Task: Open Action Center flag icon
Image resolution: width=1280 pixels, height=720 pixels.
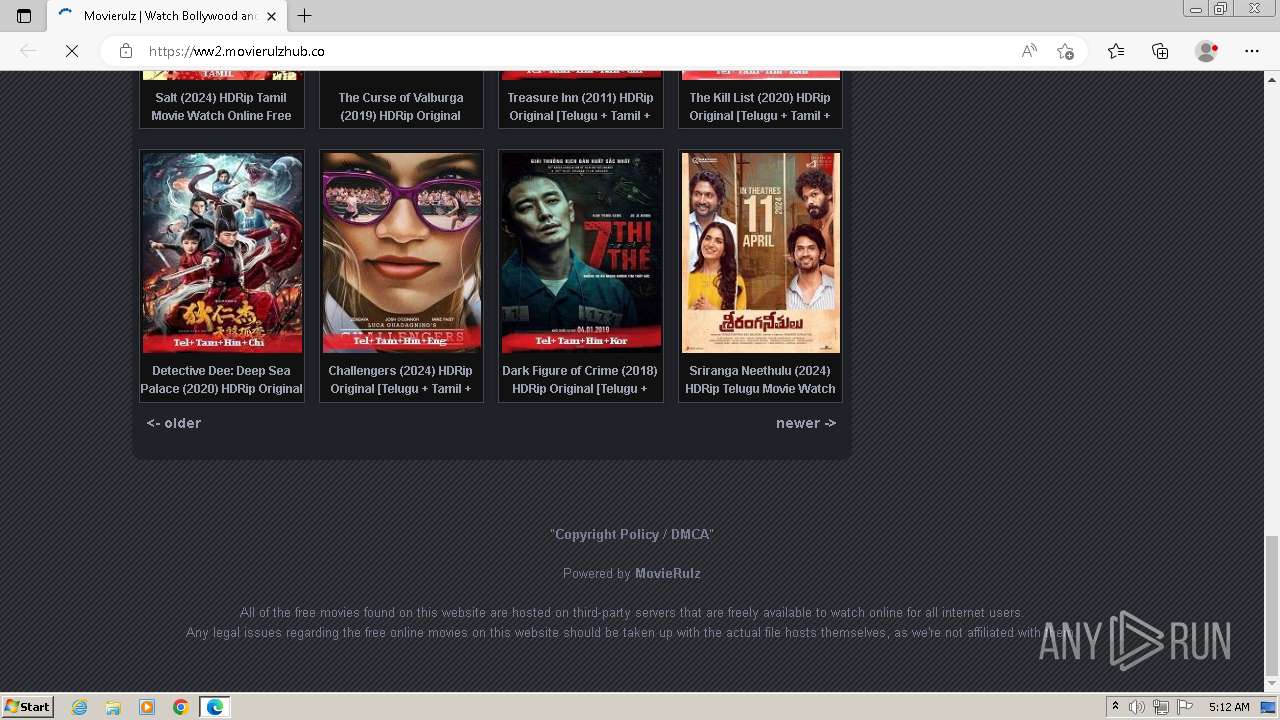Action: click(1185, 707)
